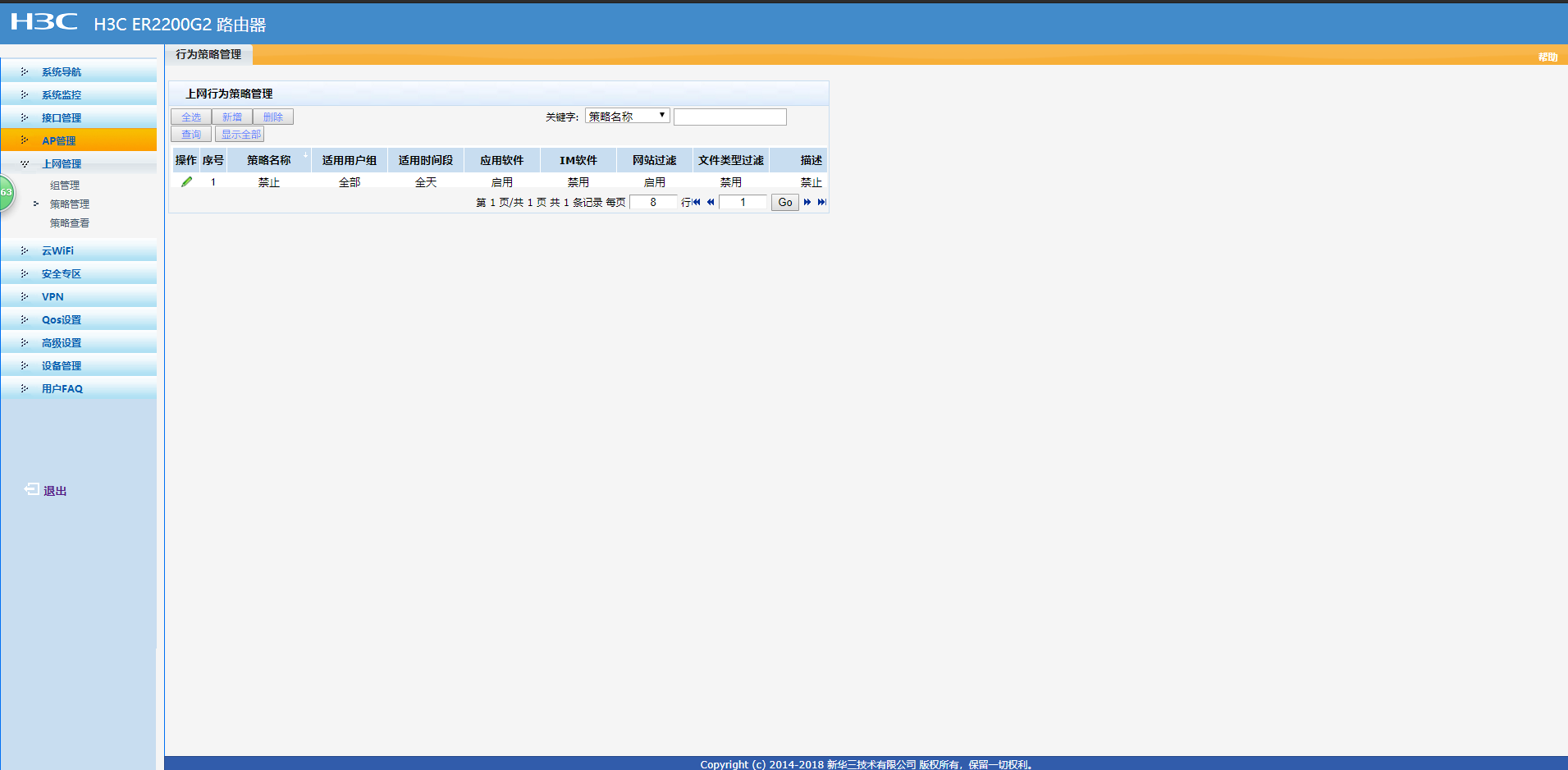This screenshot has height=770, width=1568.
Task: Click 文件类型过滤 column header
Action: coord(731,160)
